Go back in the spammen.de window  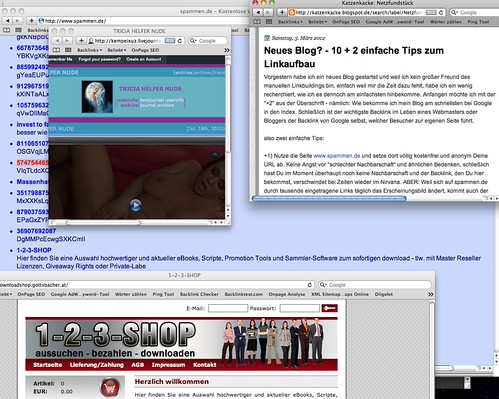(x=8, y=21)
